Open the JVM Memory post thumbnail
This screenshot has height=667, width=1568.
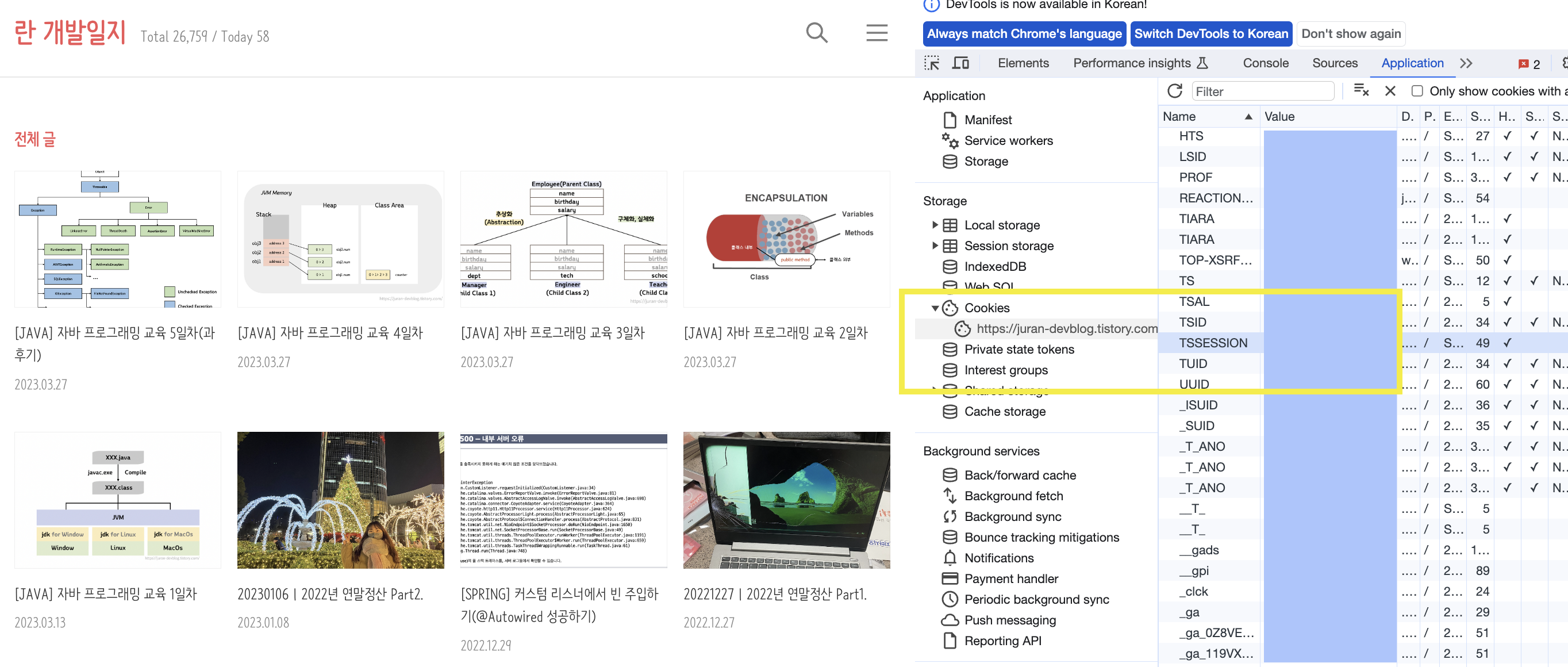tap(340, 239)
